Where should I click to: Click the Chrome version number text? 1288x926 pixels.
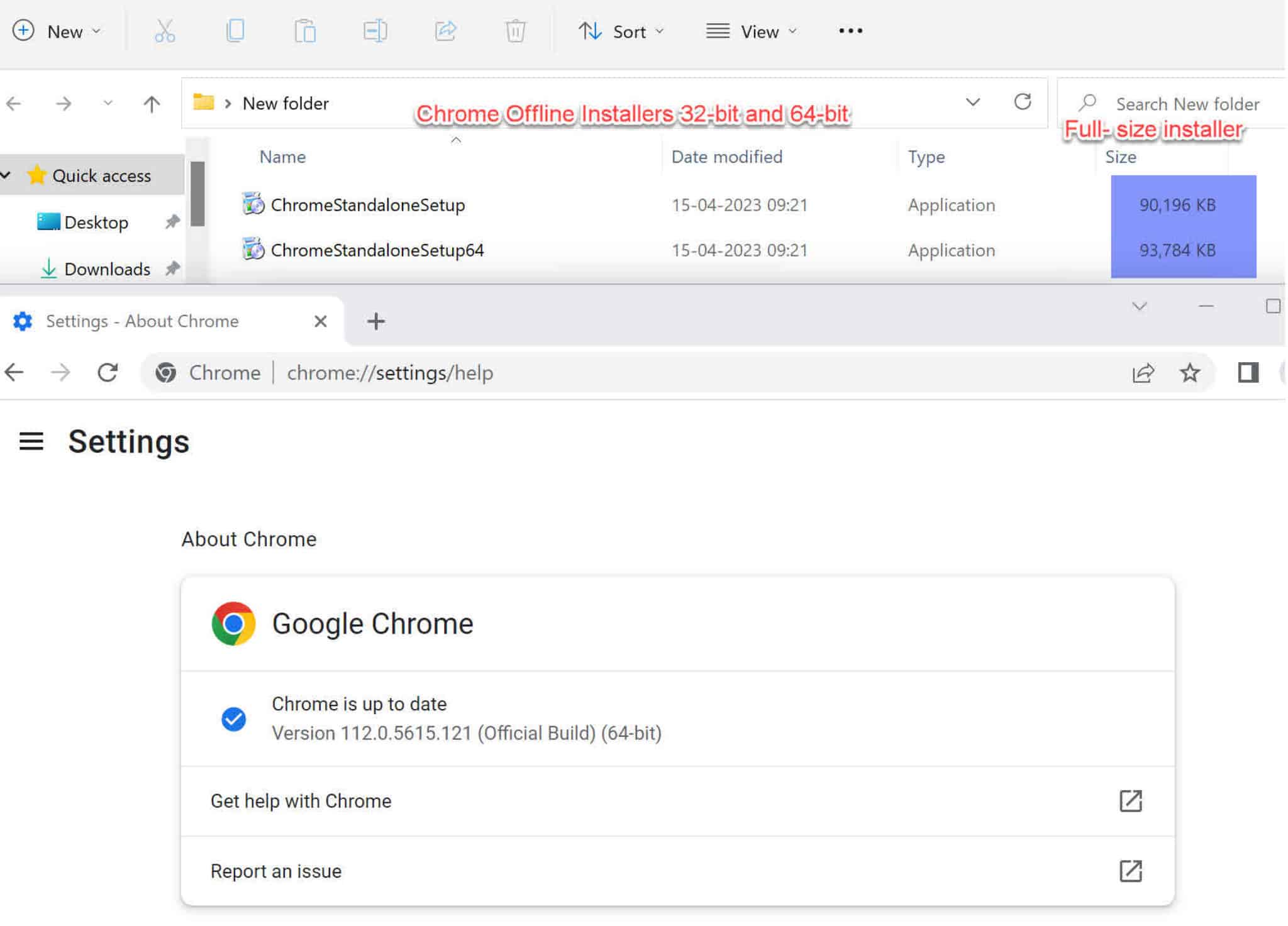click(x=466, y=734)
